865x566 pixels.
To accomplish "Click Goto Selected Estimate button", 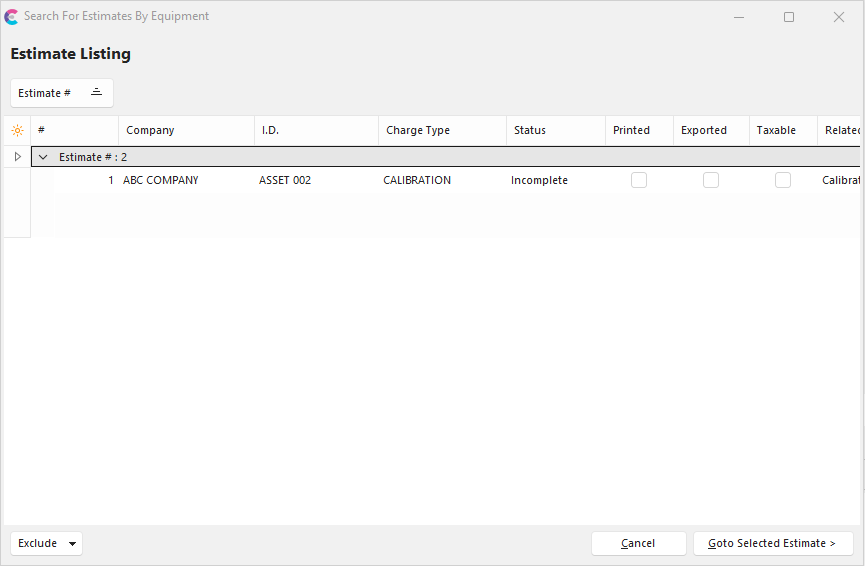I will click(x=772, y=543).
